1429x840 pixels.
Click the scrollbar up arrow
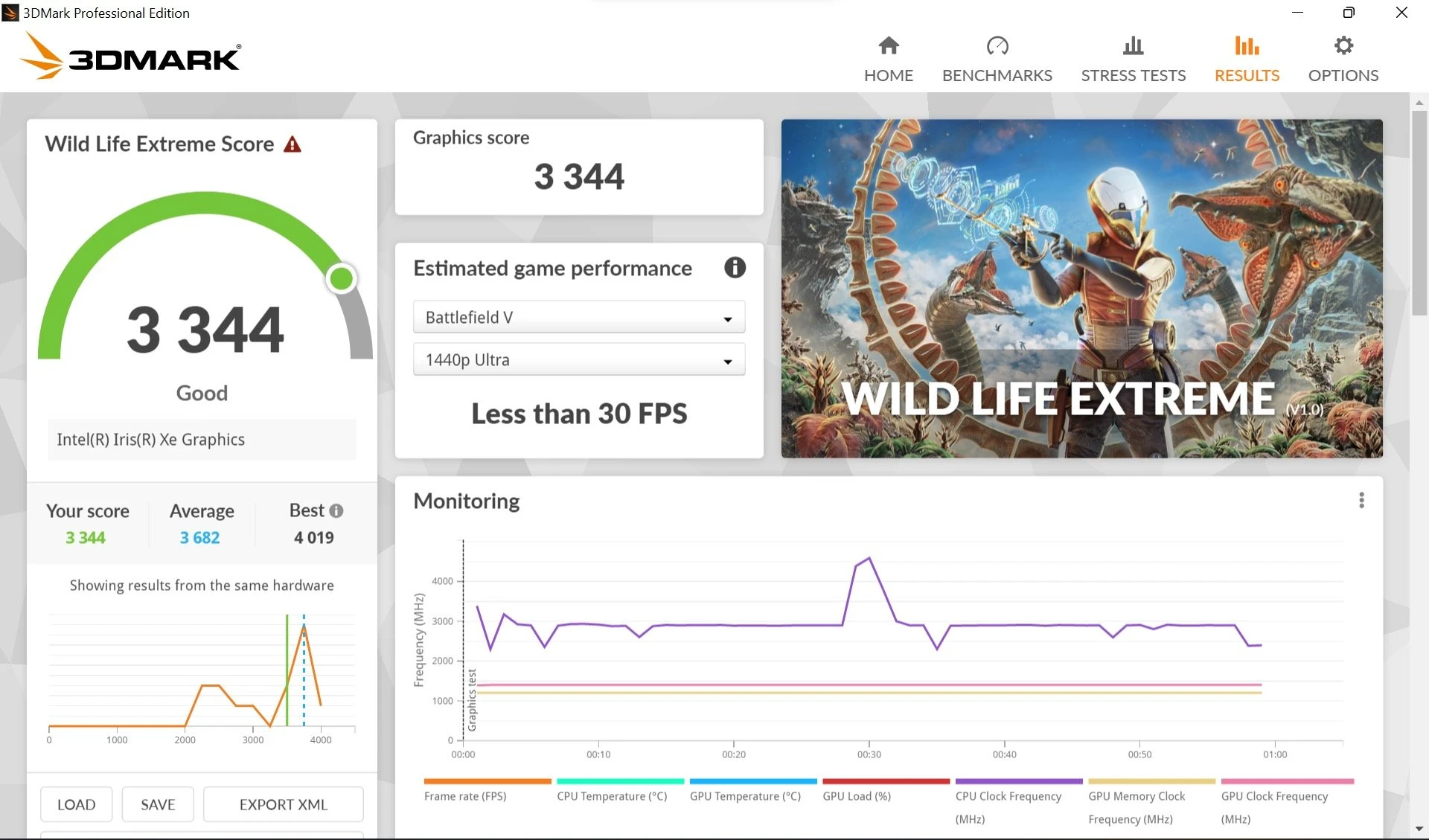(x=1419, y=102)
